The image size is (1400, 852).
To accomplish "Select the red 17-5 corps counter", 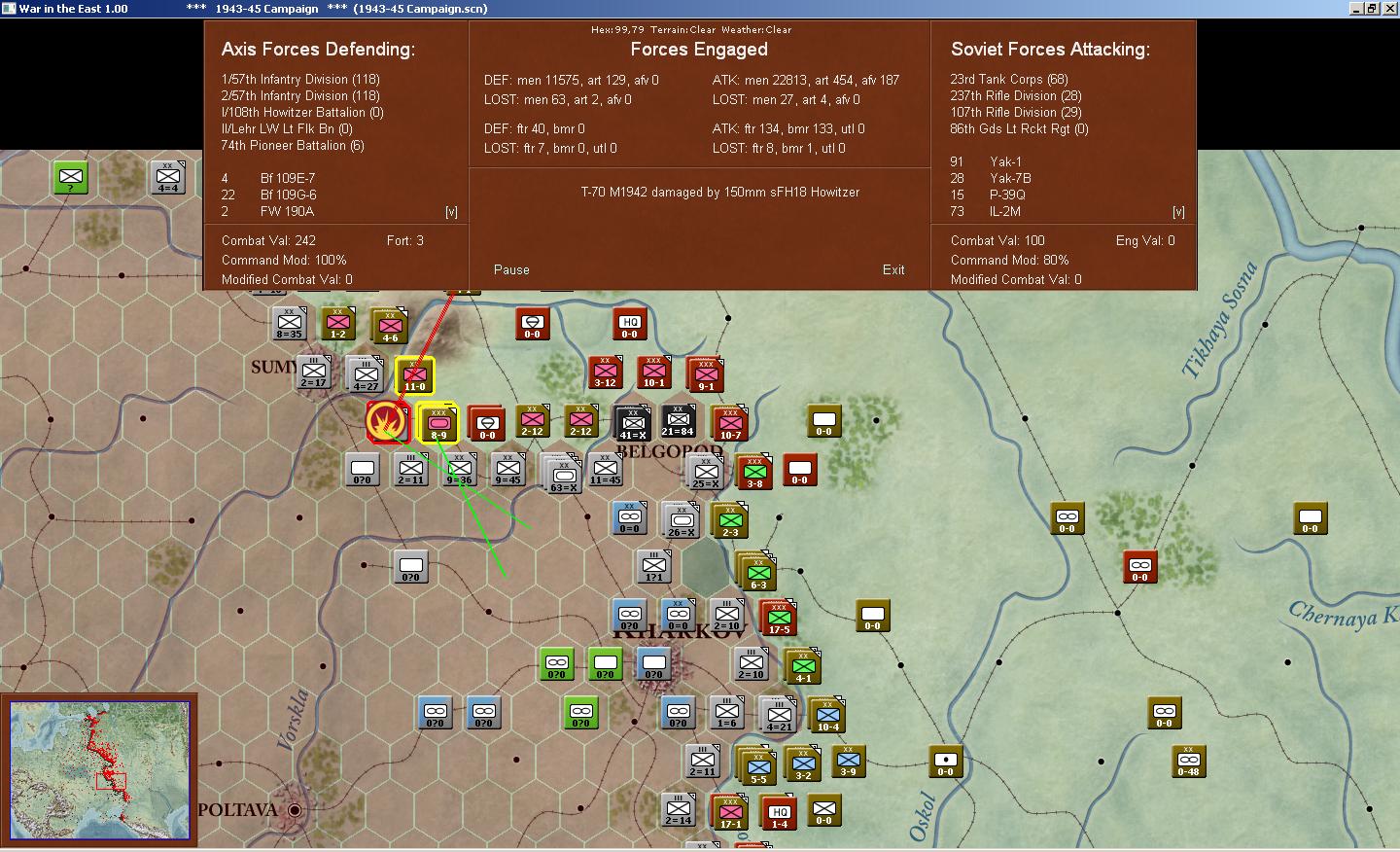I will click(779, 617).
